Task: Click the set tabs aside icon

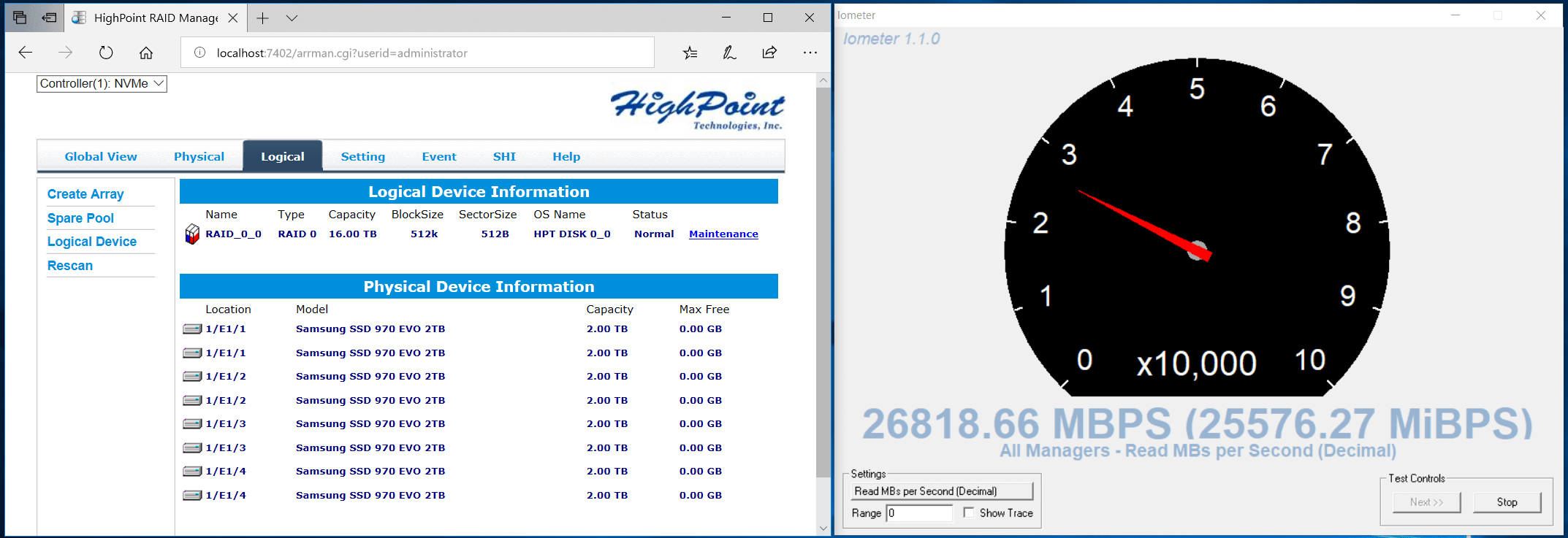Action: (x=49, y=18)
